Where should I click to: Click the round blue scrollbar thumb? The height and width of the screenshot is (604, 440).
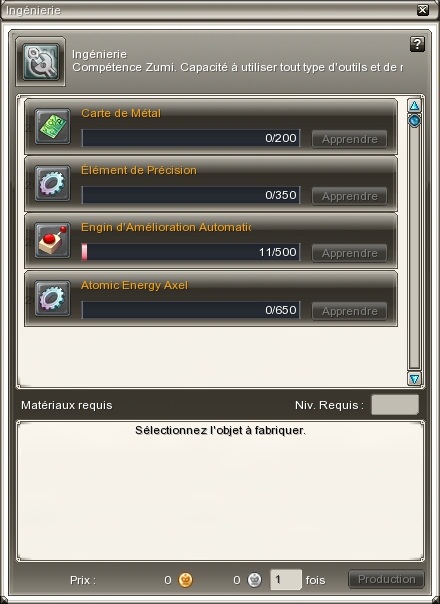(415, 121)
